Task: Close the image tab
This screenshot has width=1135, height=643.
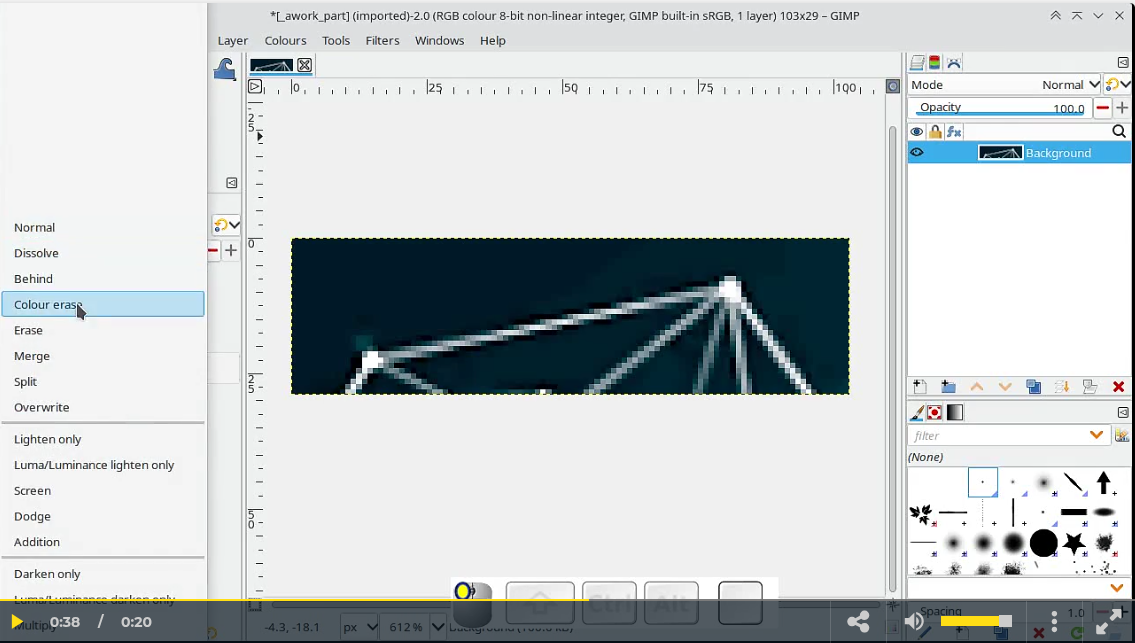Action: click(x=305, y=65)
